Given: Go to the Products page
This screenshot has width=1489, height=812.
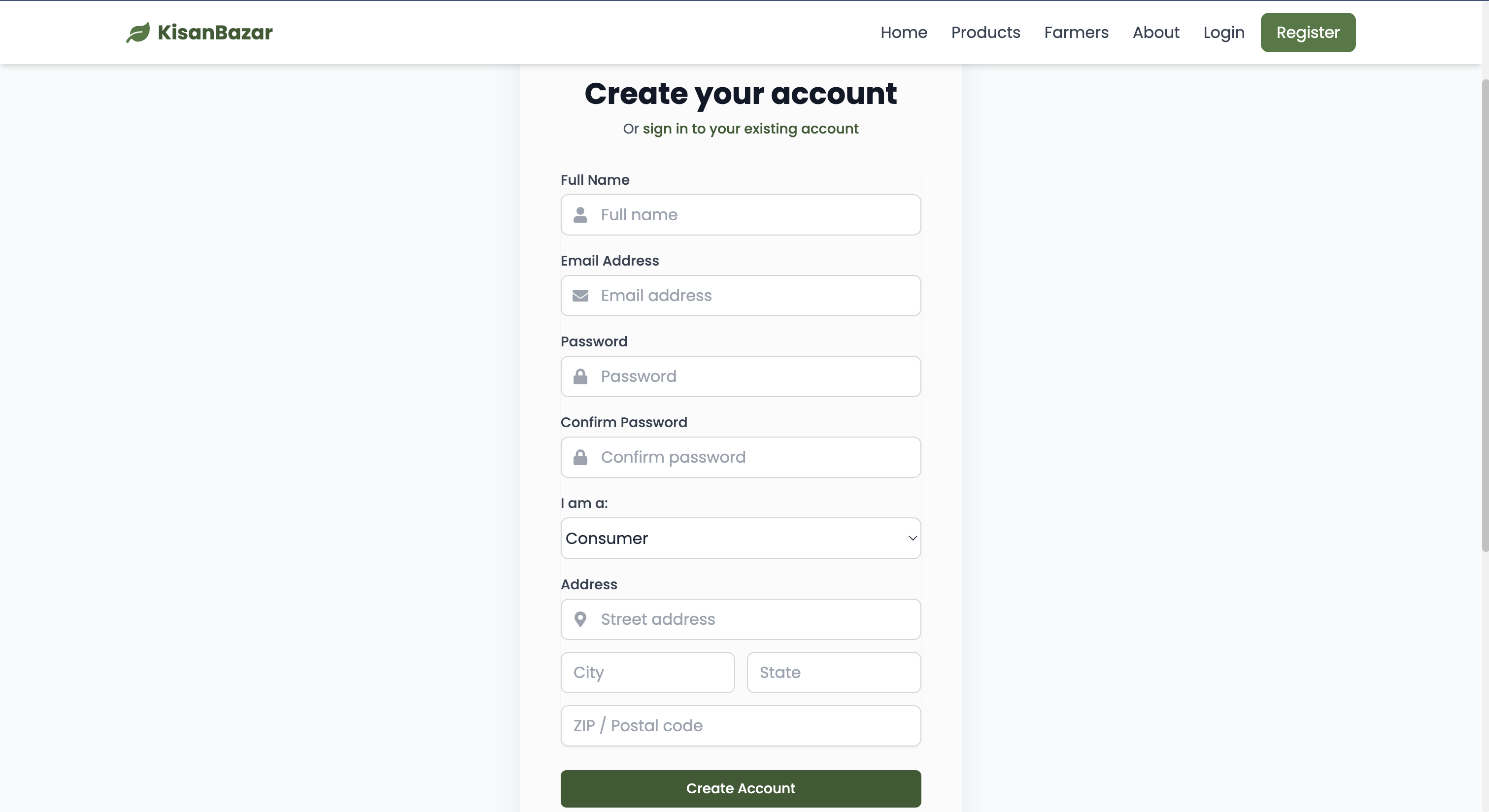Looking at the screenshot, I should pyautogui.click(x=985, y=33).
